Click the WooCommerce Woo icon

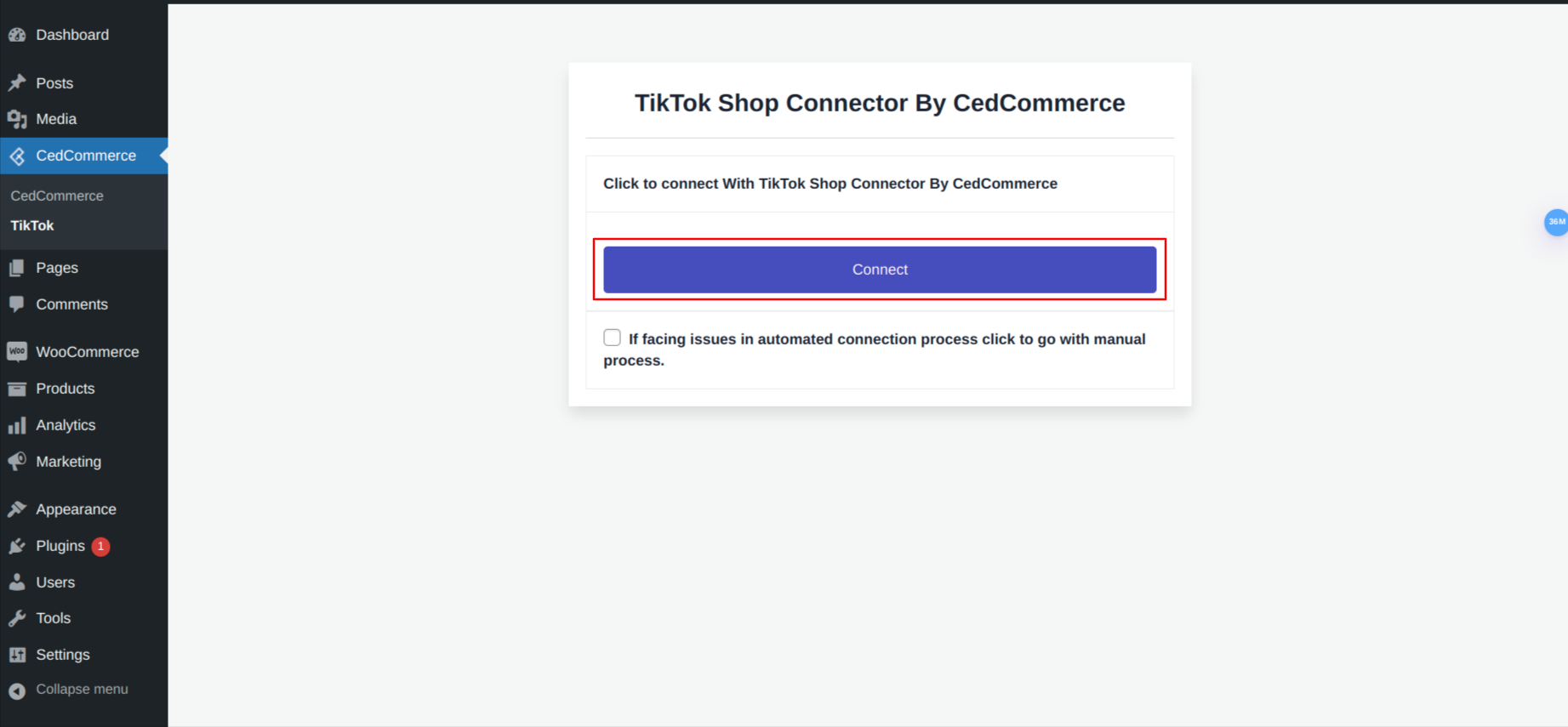click(17, 352)
